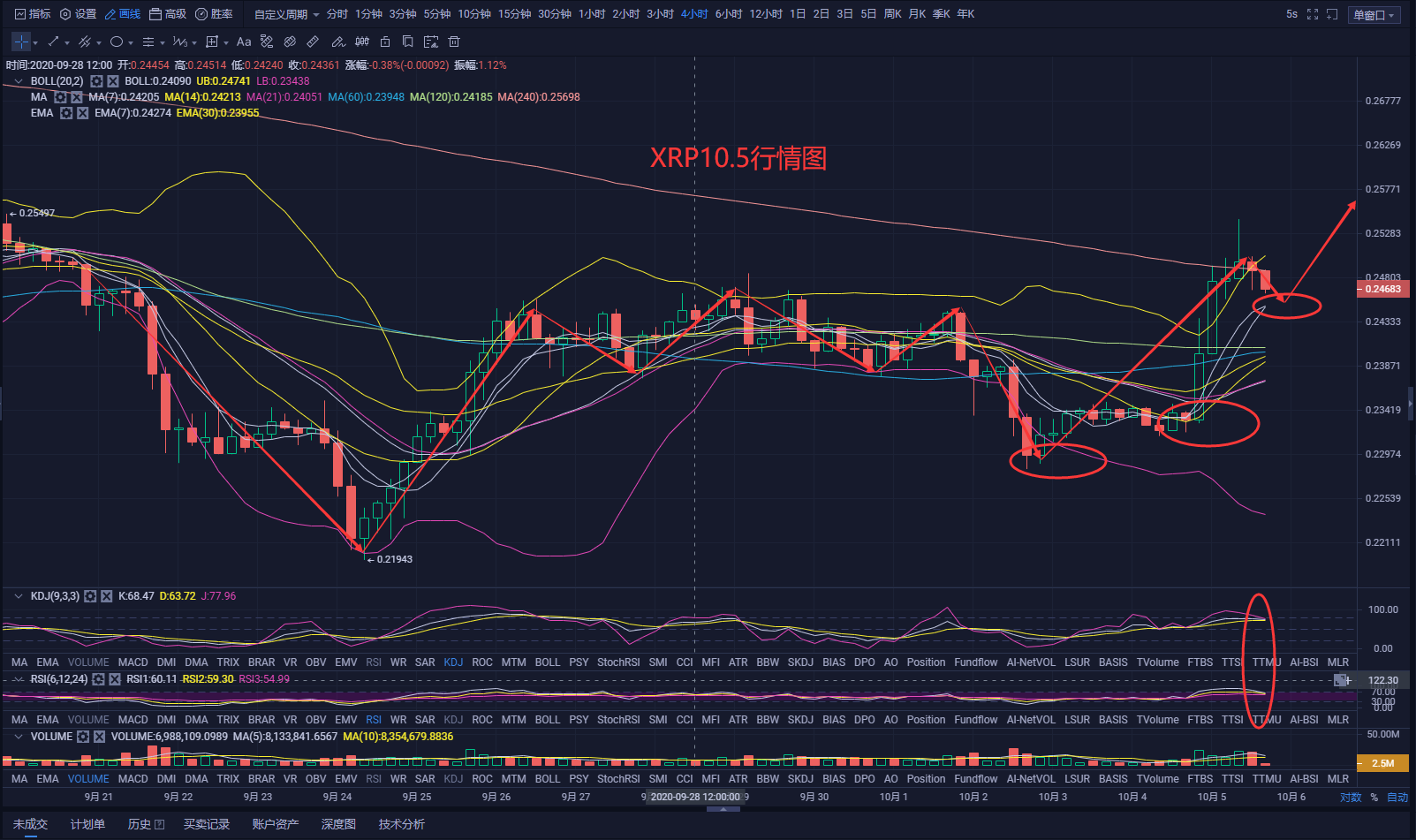Image resolution: width=1416 pixels, height=840 pixels.
Task: Switch to the 深度图 depth chart tab
Action: coord(338,824)
